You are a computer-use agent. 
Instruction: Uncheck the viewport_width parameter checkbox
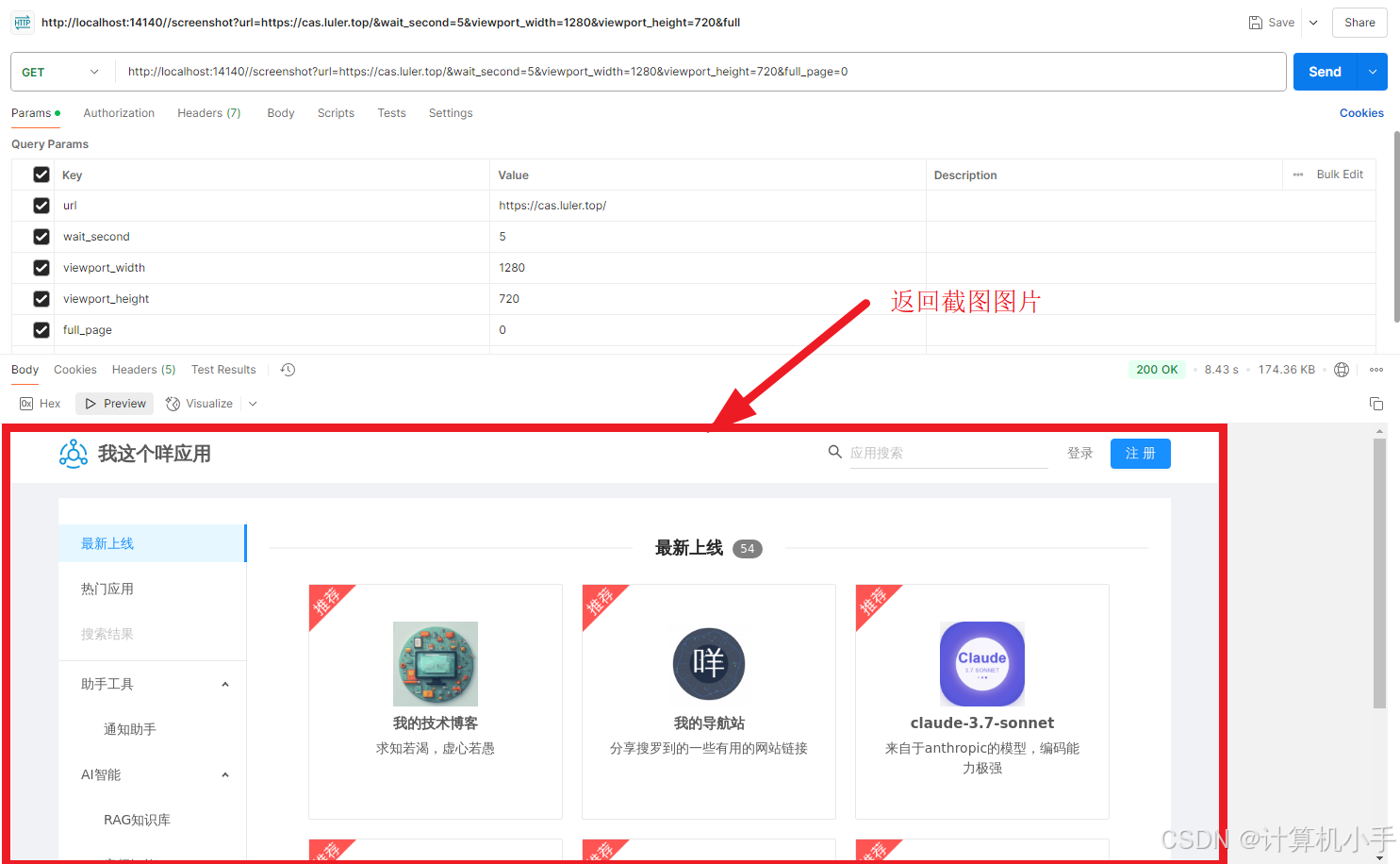41,268
